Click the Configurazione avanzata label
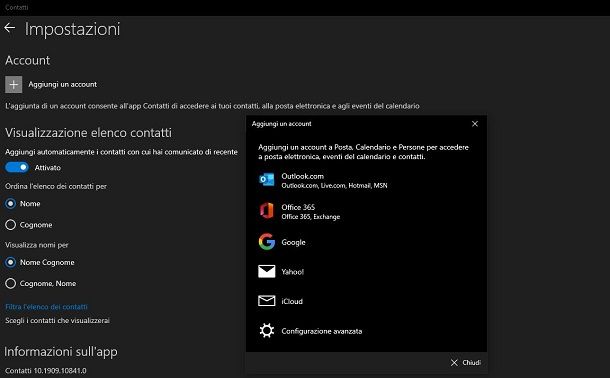The width and height of the screenshot is (610, 378). coord(322,331)
